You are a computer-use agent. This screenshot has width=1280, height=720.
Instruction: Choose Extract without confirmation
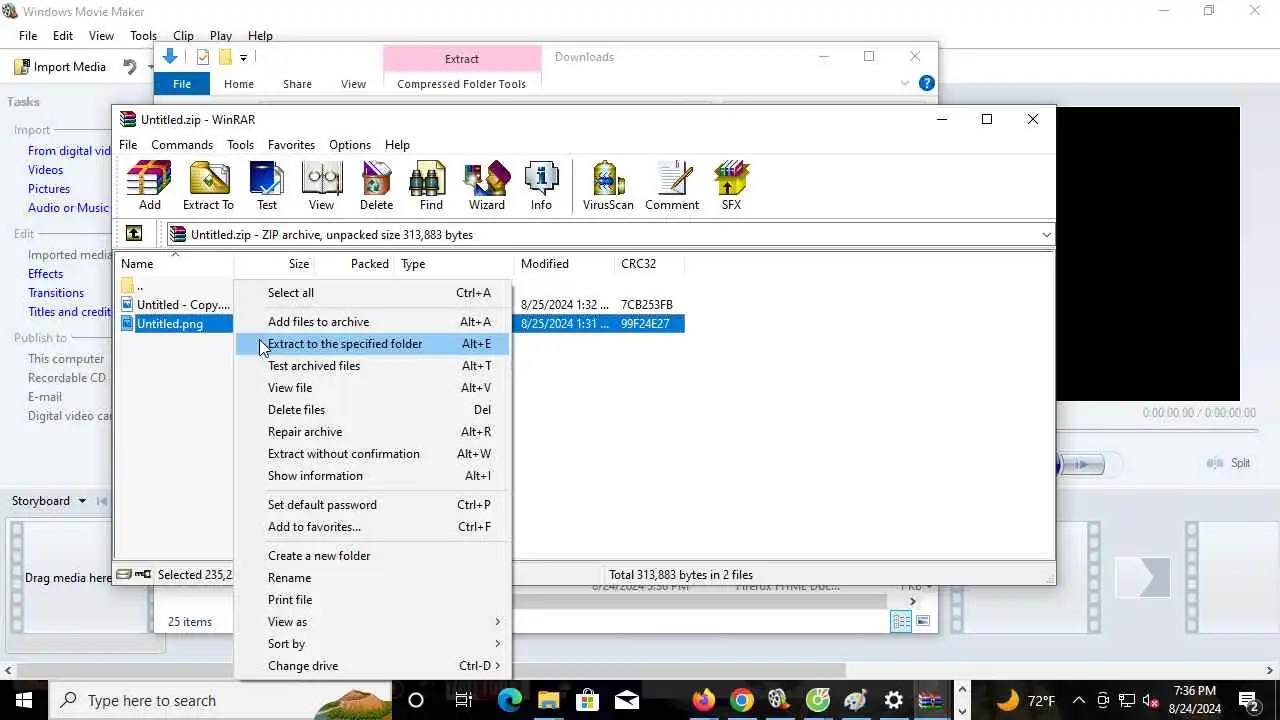372,454
